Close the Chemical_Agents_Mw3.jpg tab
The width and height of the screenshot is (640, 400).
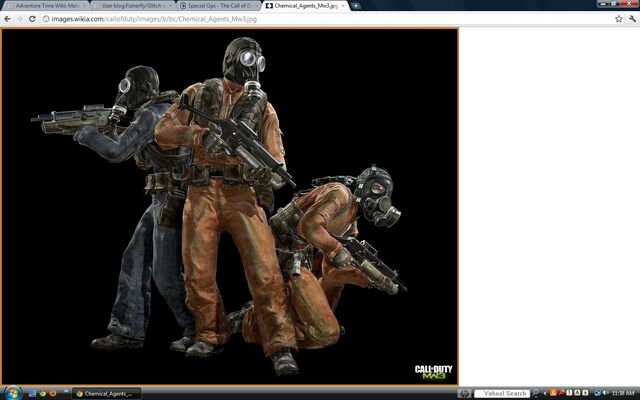[343, 6]
